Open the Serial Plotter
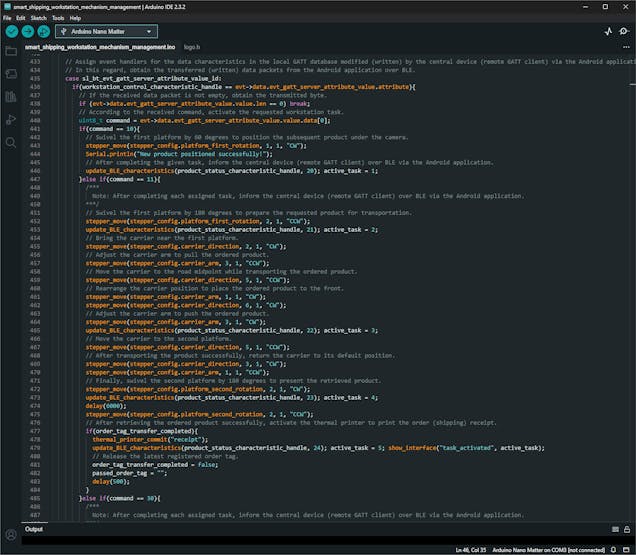Viewport: 636px width, 555px height. click(x=607, y=31)
